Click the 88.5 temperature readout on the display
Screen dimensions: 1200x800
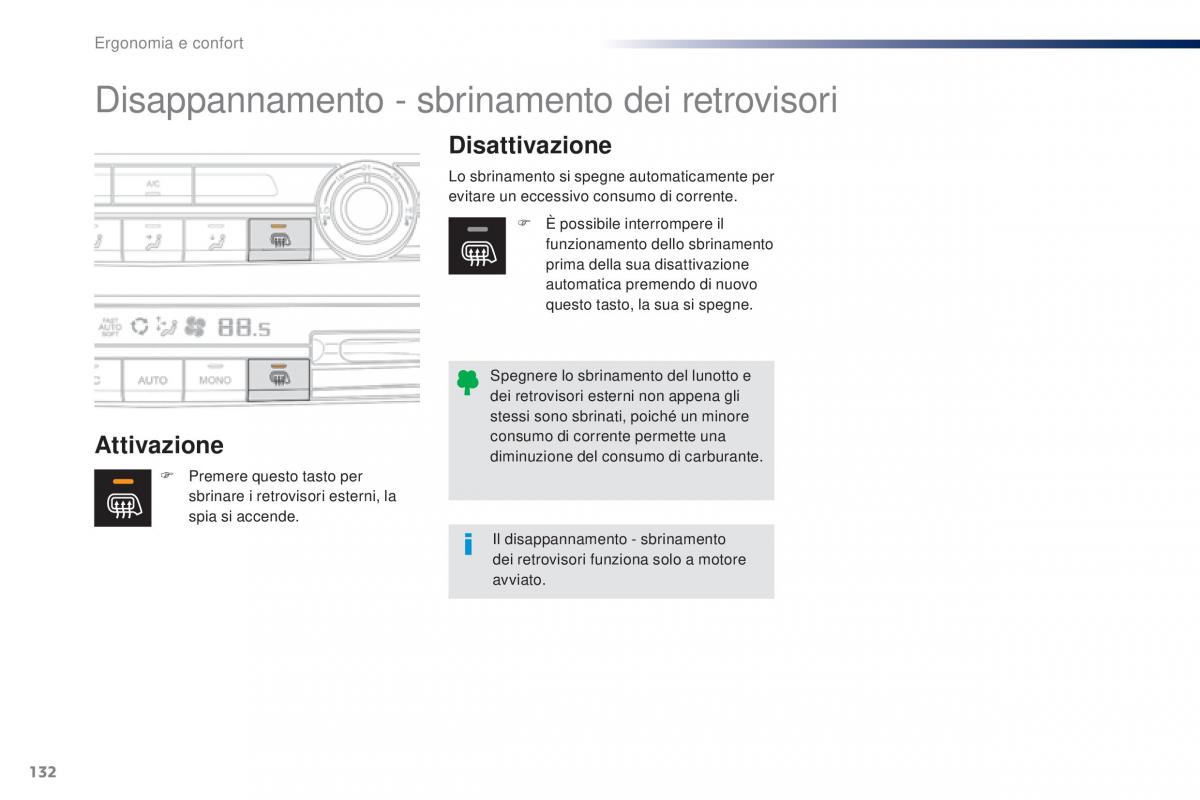click(243, 327)
